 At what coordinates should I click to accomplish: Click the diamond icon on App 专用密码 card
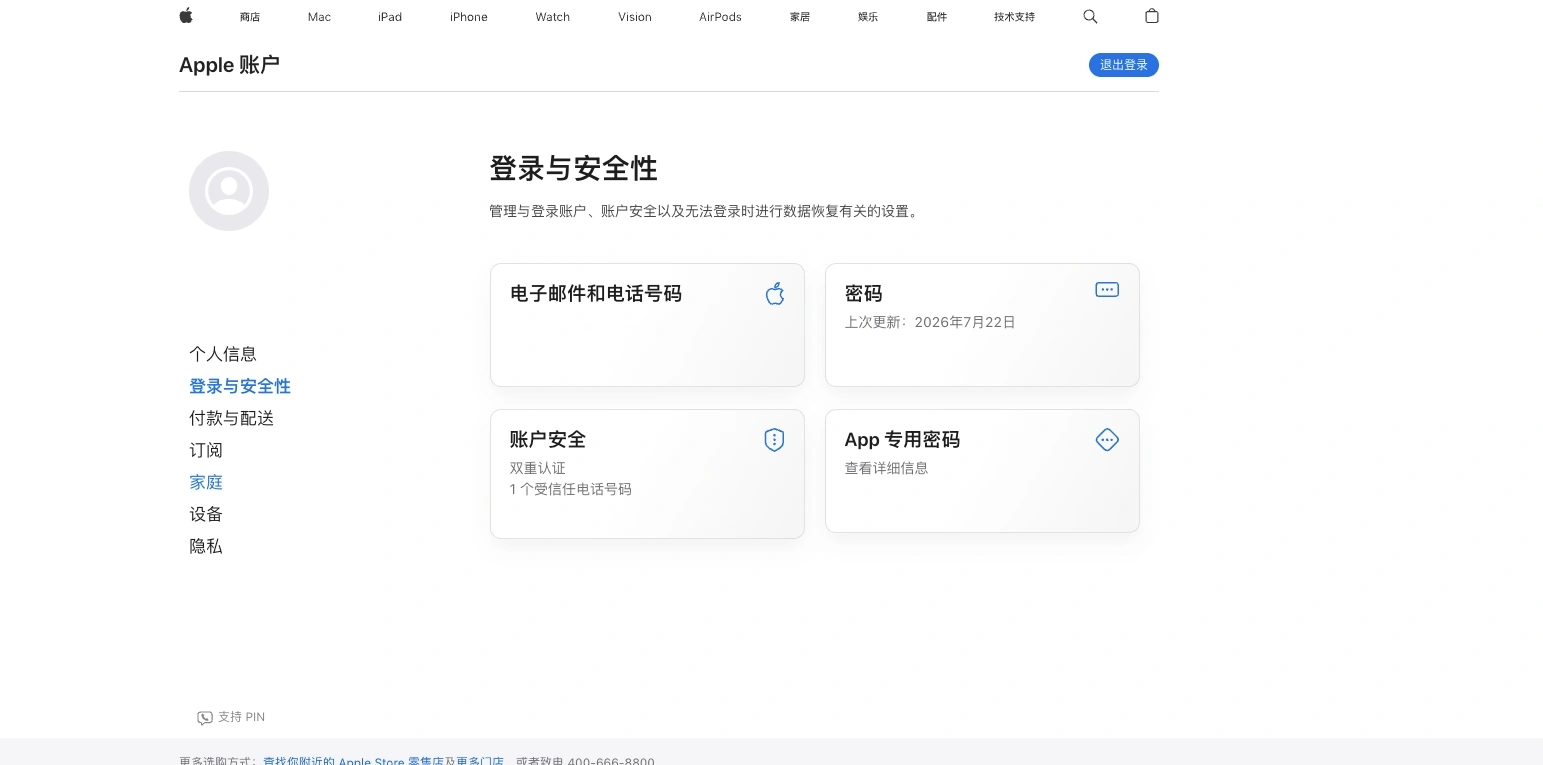coord(1107,440)
